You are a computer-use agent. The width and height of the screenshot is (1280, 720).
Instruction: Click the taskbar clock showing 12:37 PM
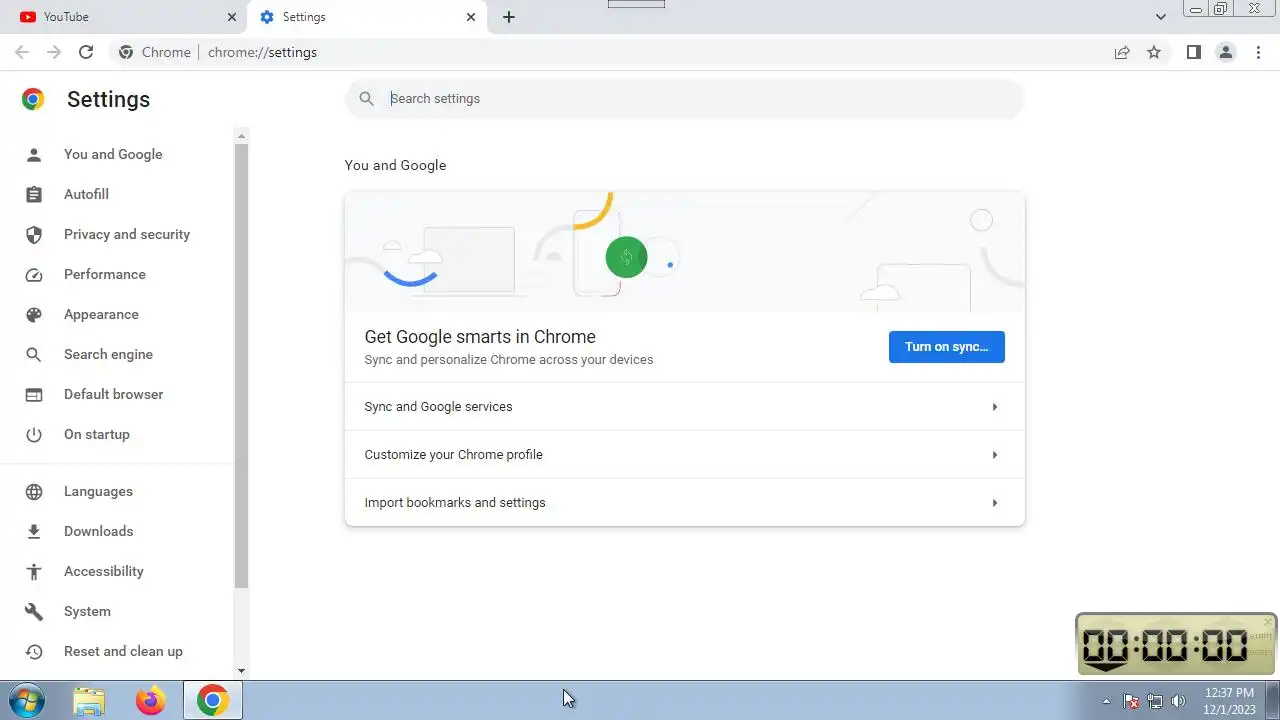1229,701
